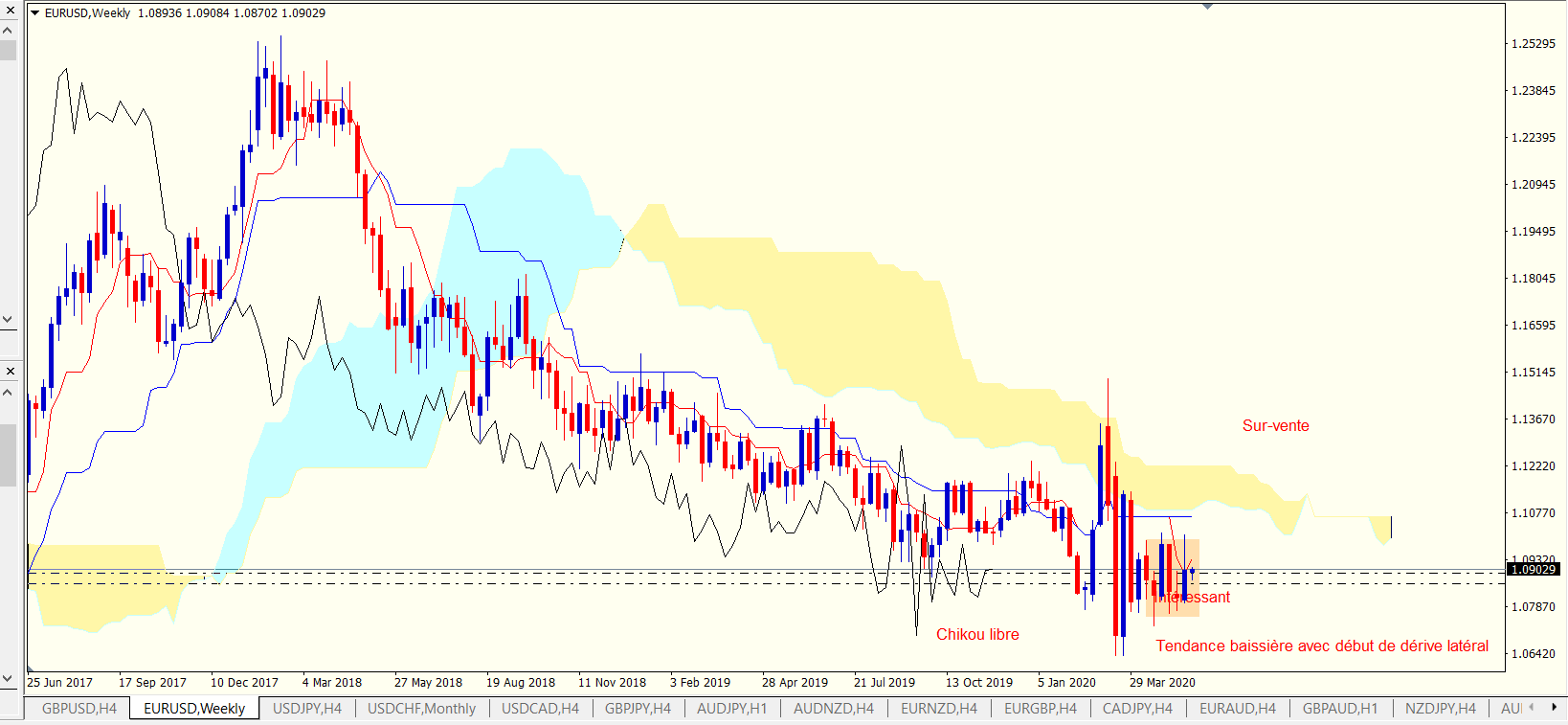Open the NZDJPY,H4 chart tab

tap(1440, 709)
